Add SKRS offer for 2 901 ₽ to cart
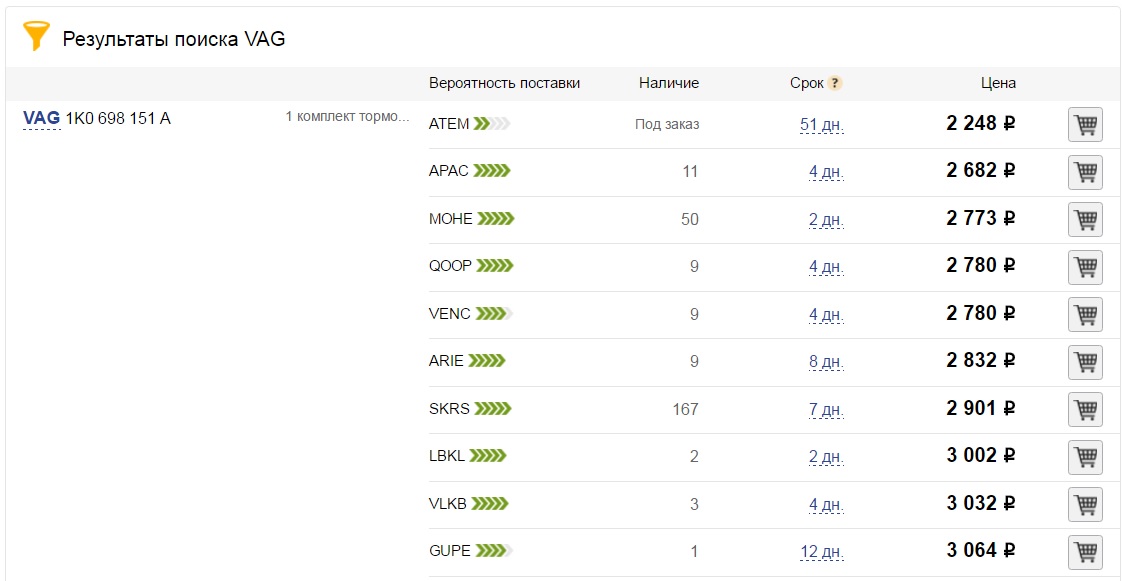1122x581 pixels. tap(1085, 409)
